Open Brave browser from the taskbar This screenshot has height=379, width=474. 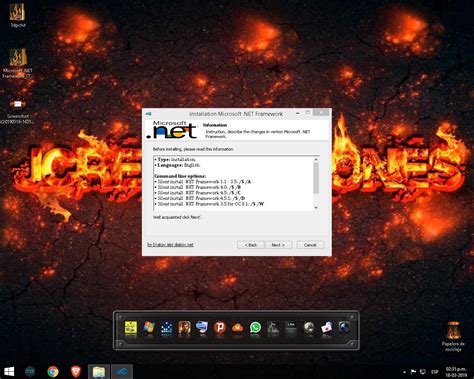click(76, 371)
